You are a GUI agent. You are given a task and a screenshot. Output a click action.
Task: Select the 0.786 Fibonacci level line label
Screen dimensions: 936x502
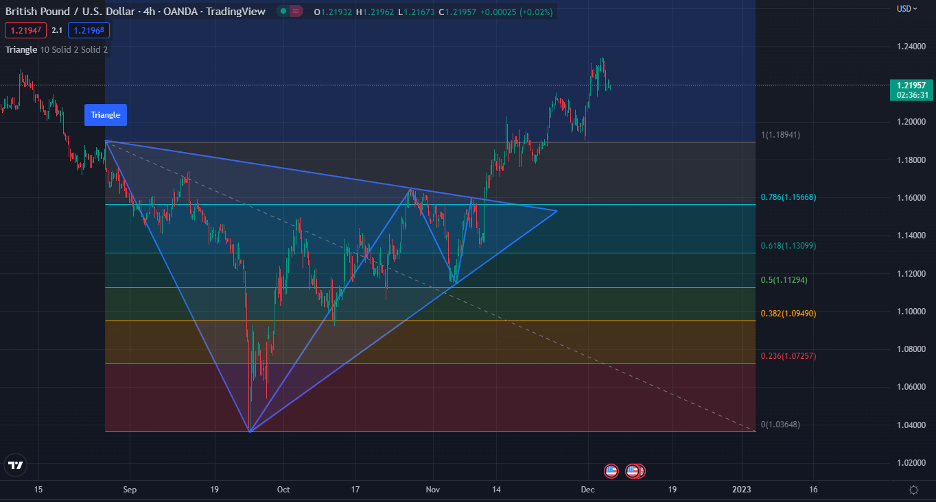click(x=790, y=197)
